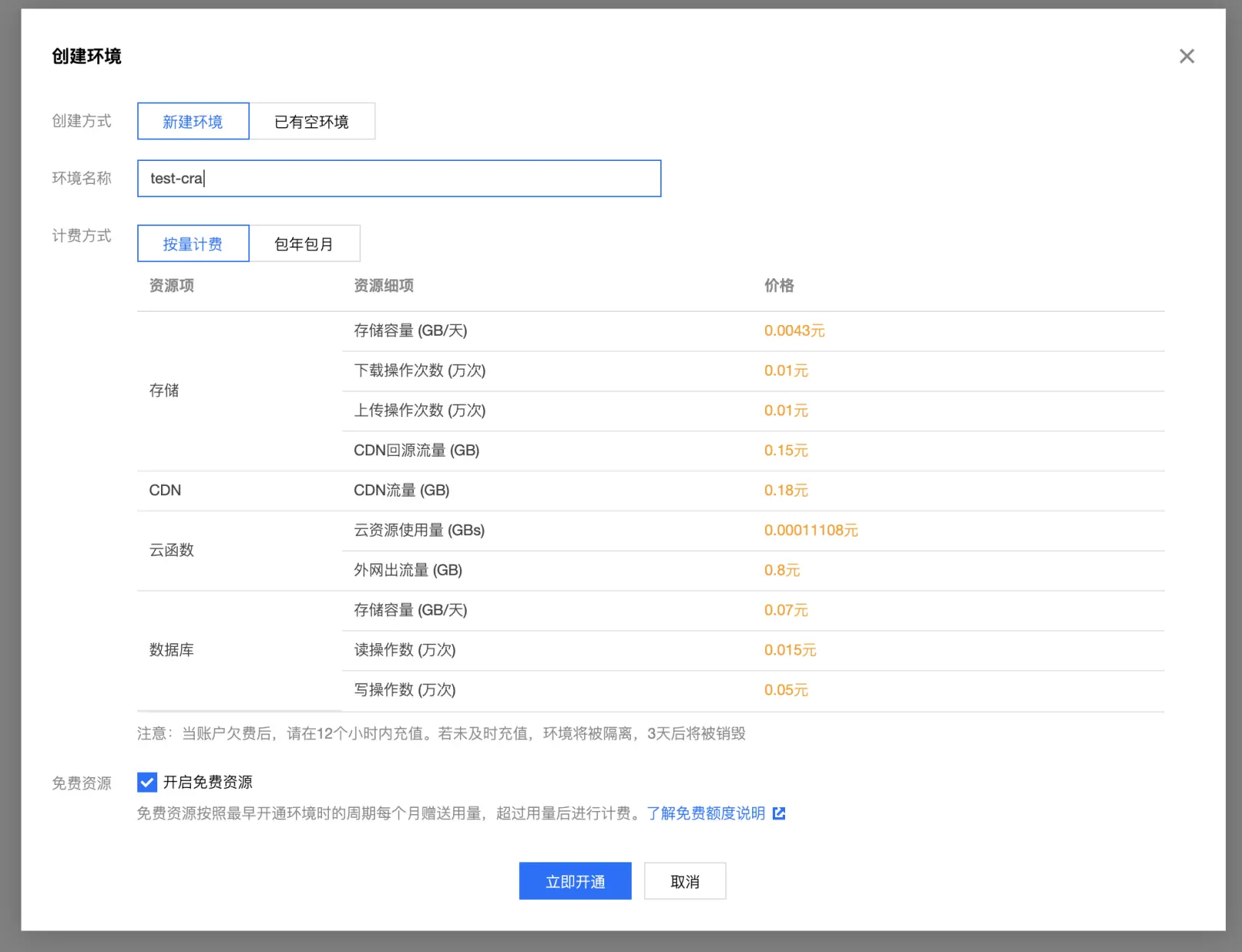The width and height of the screenshot is (1242, 952).
Task: Click the 开启免费资源 checkbox label text
Action: coord(208,782)
